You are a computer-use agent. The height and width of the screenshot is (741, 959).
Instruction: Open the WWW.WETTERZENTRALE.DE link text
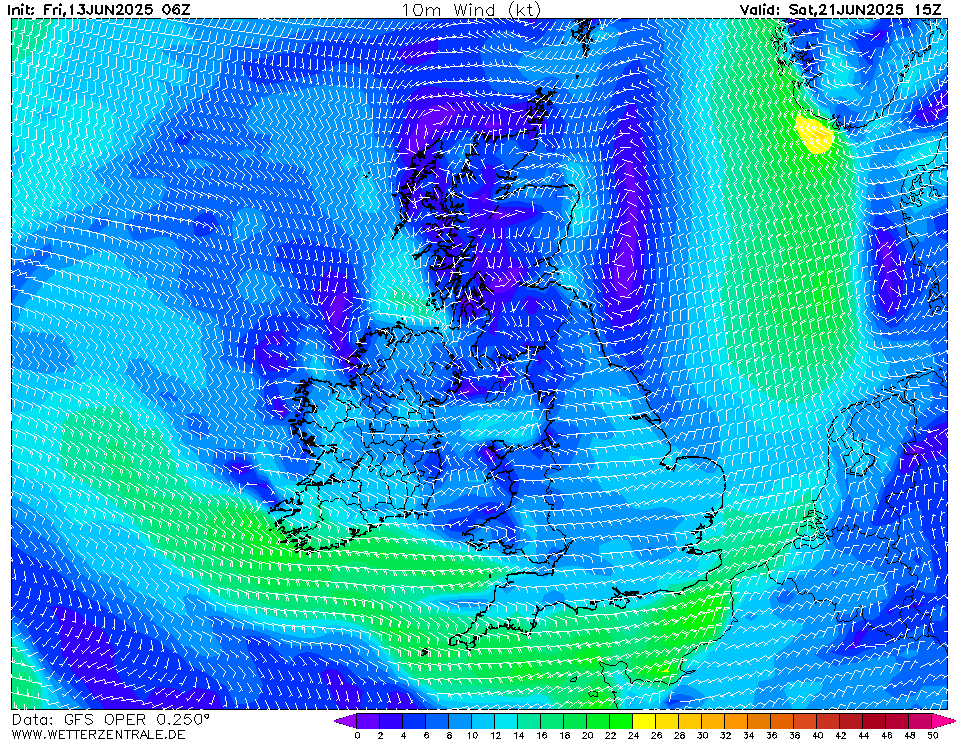coord(98,734)
